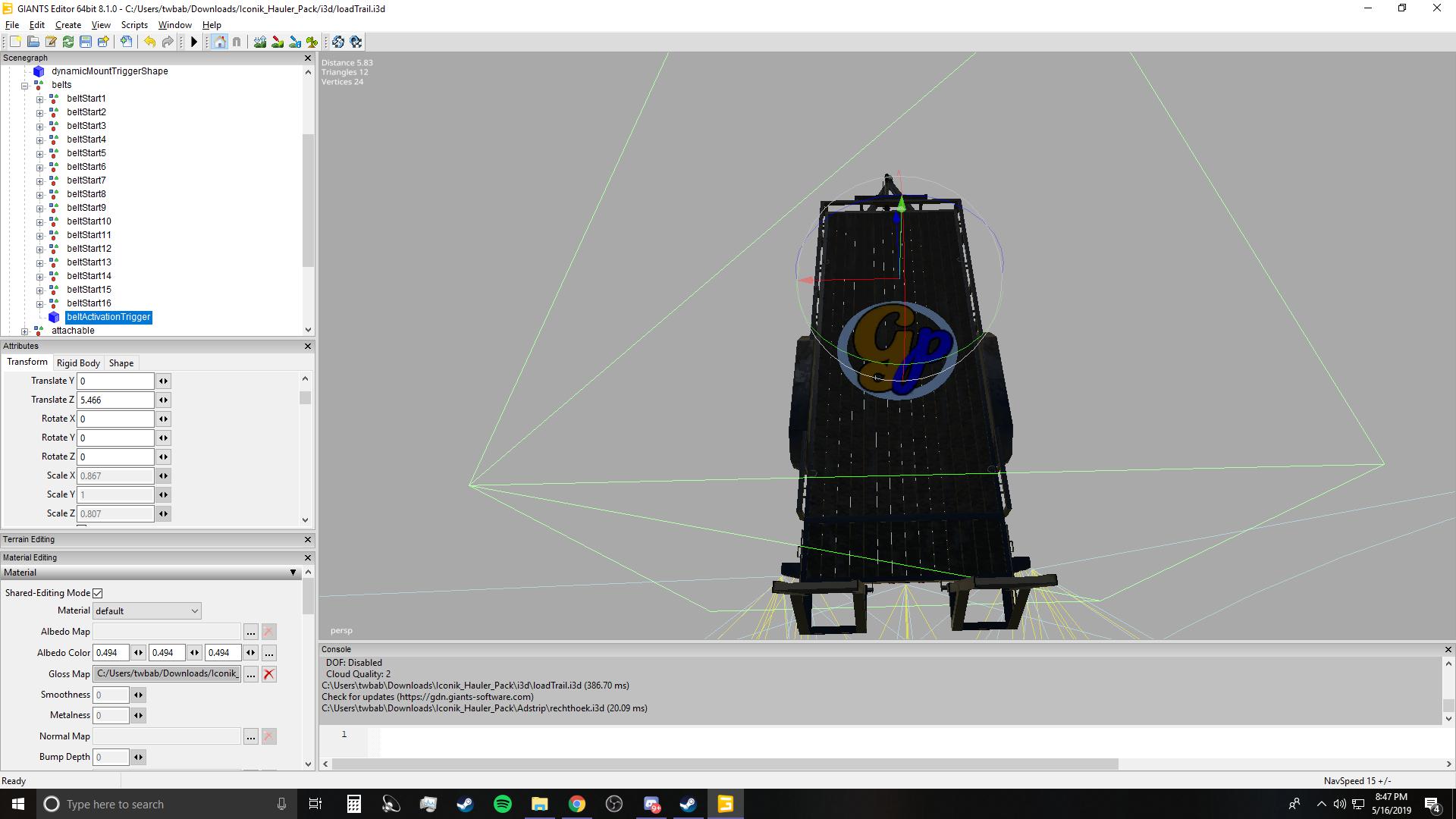Expand the beltStart1 tree node

(39, 99)
